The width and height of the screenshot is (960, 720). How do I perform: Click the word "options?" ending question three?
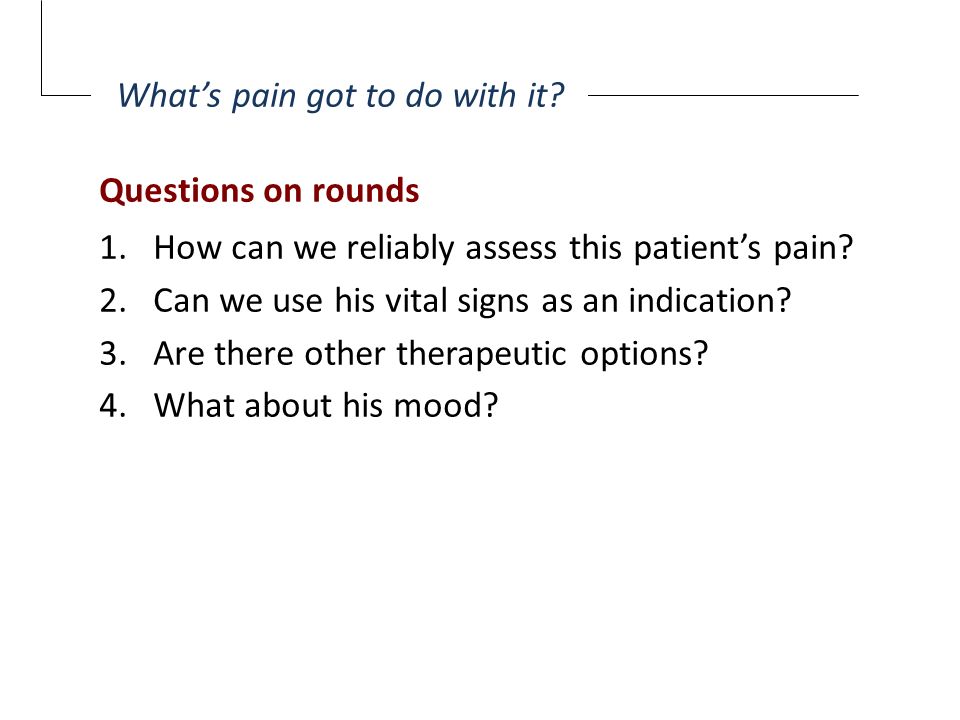pos(644,354)
